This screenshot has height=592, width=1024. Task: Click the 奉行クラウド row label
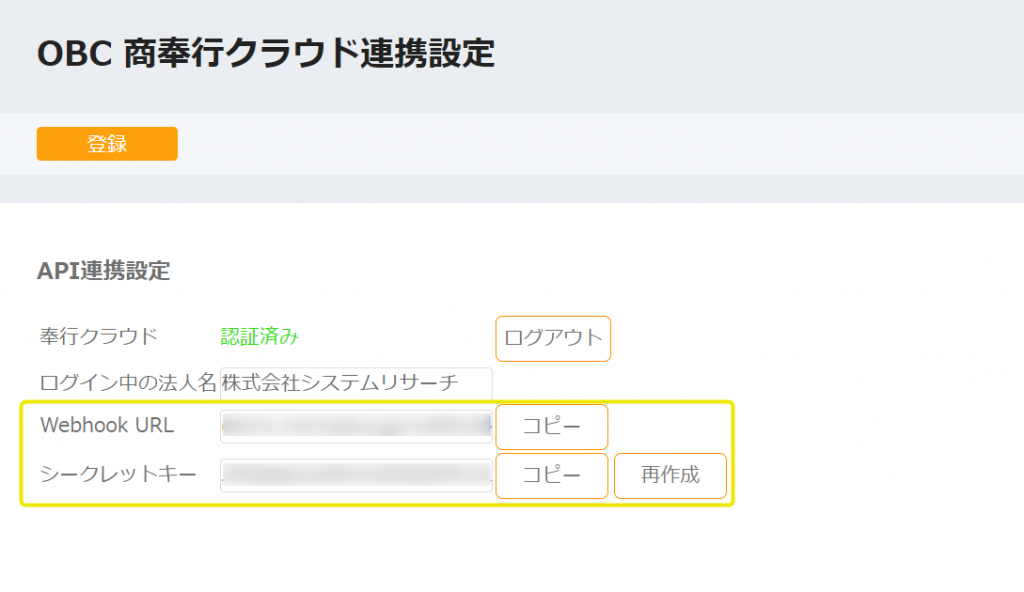point(99,337)
